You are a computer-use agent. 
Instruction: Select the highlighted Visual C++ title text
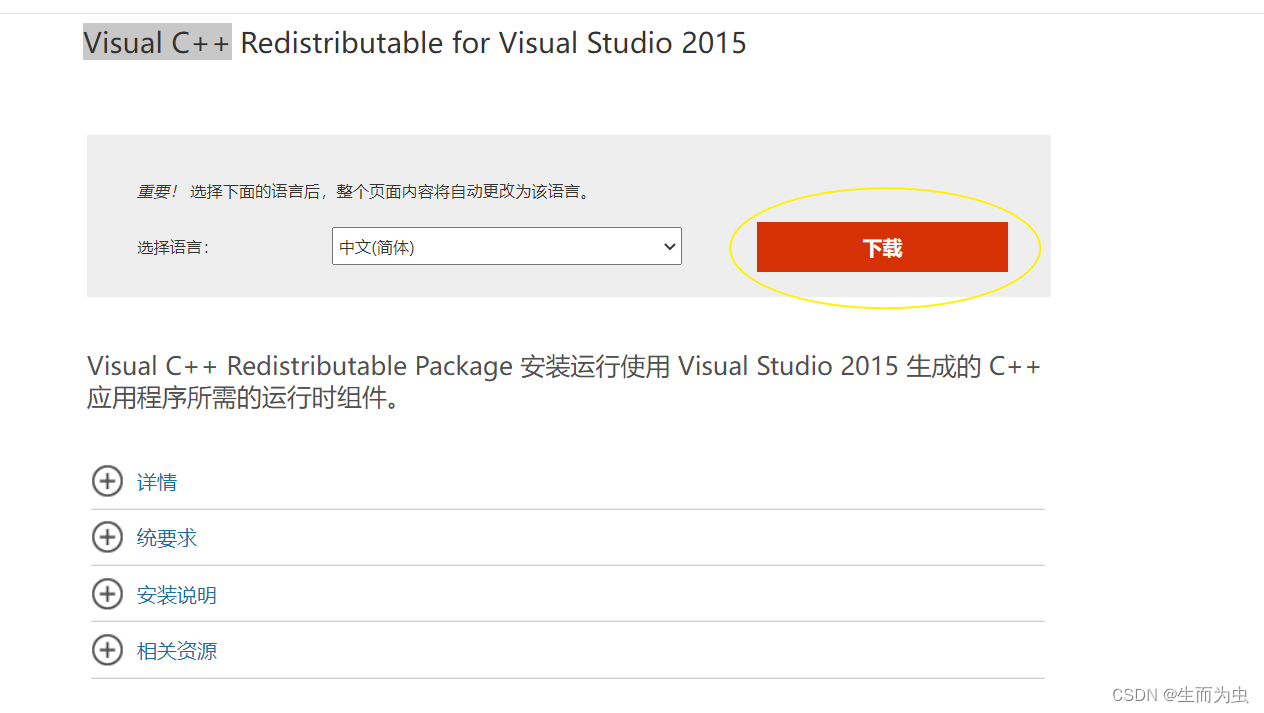point(156,42)
